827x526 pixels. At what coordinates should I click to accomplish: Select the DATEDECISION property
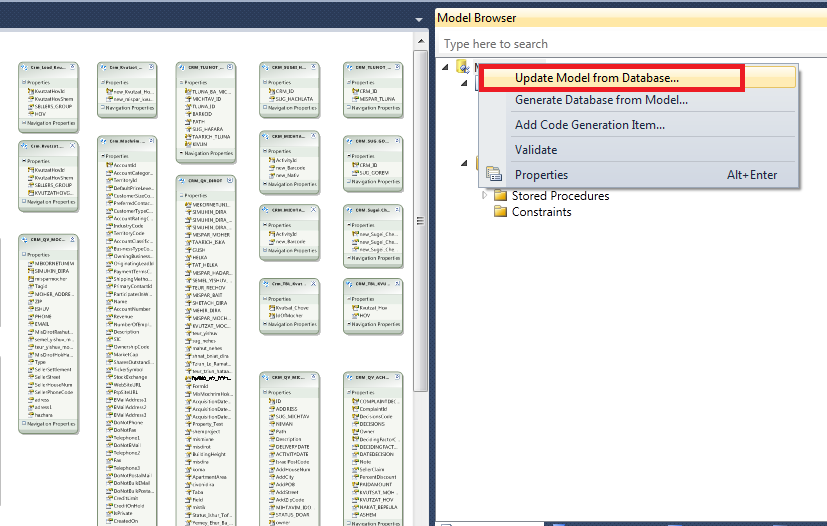click(x=377, y=454)
